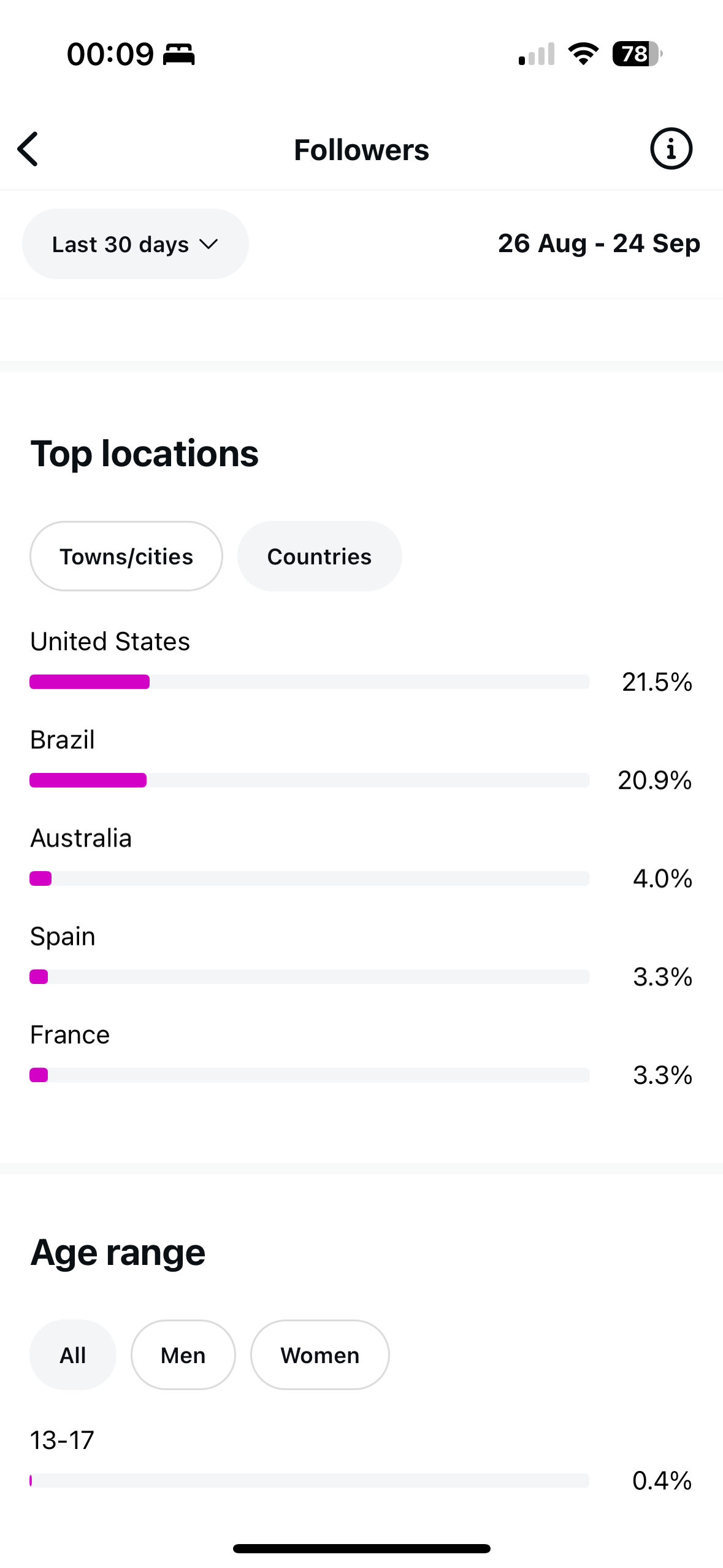This screenshot has height=1568, width=723.
Task: Tap the cellular signal bars icon
Action: pos(537,54)
